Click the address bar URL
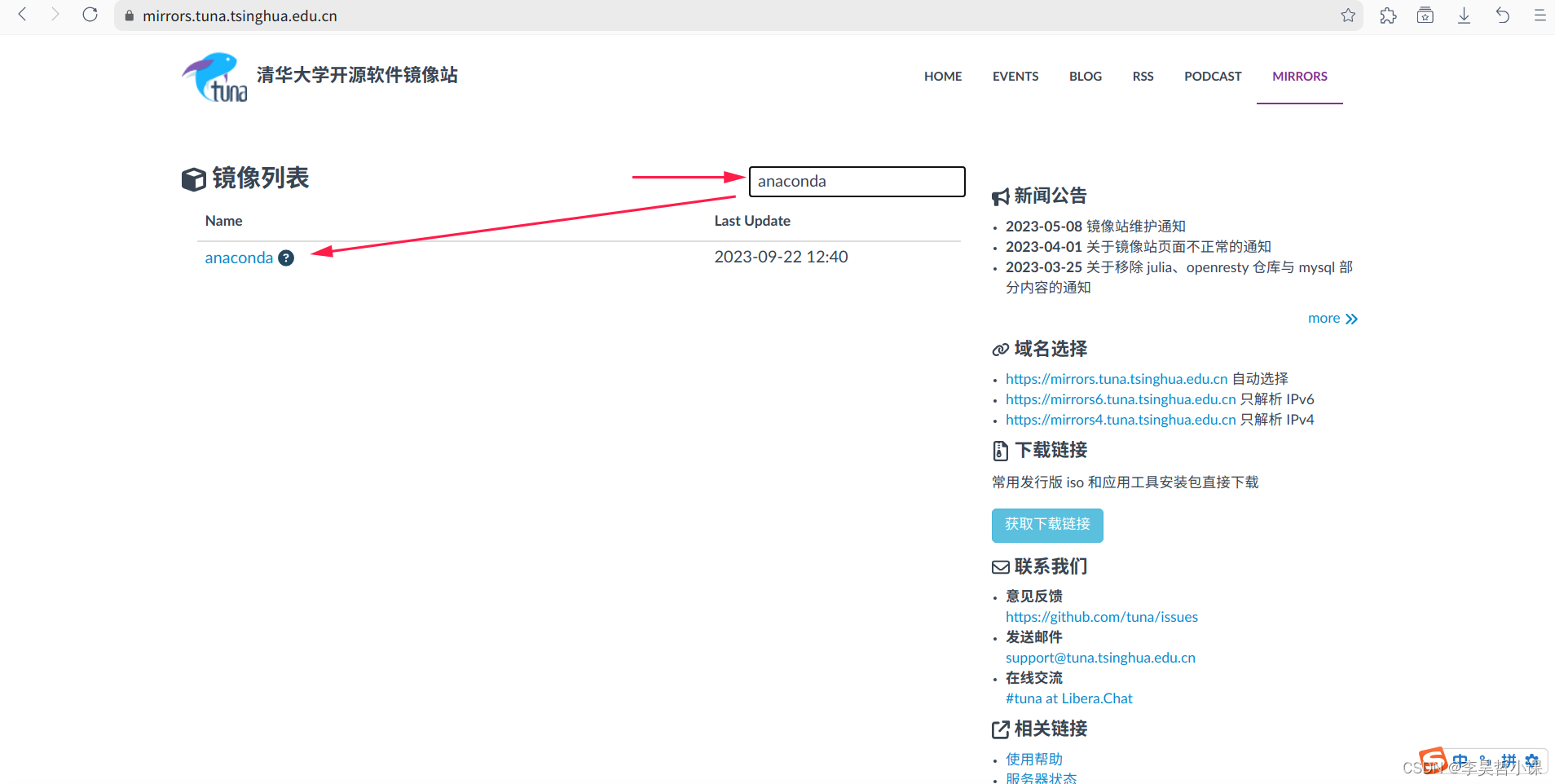The width and height of the screenshot is (1555, 784). pyautogui.click(x=240, y=15)
